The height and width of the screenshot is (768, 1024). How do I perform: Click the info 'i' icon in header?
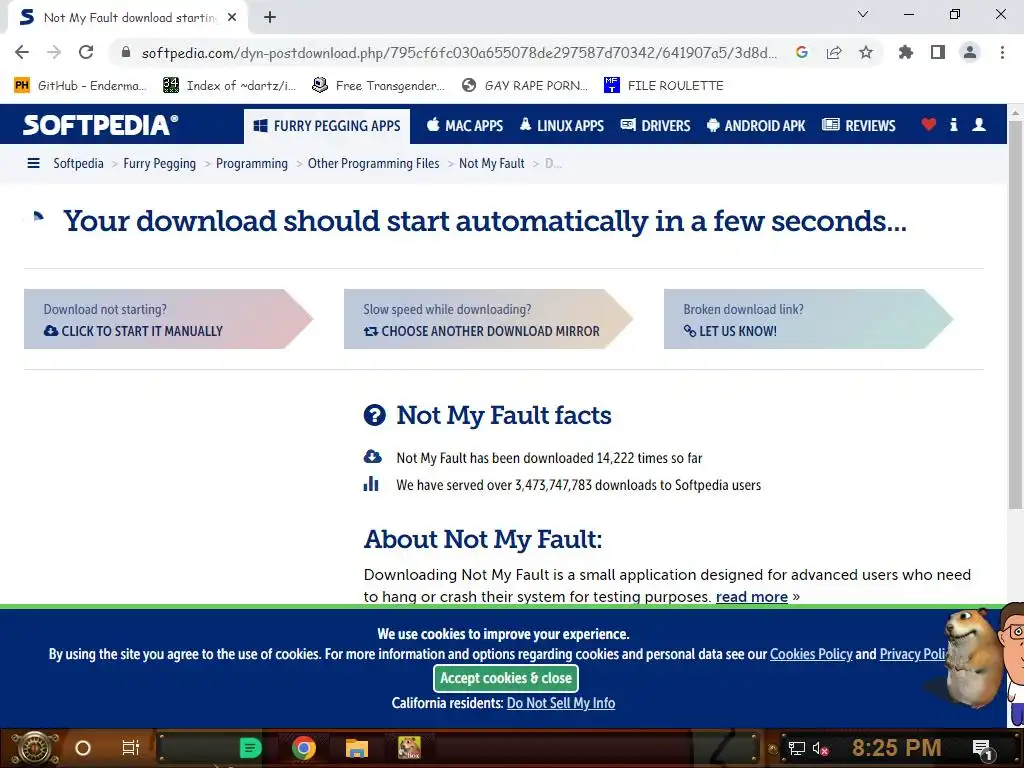953,124
